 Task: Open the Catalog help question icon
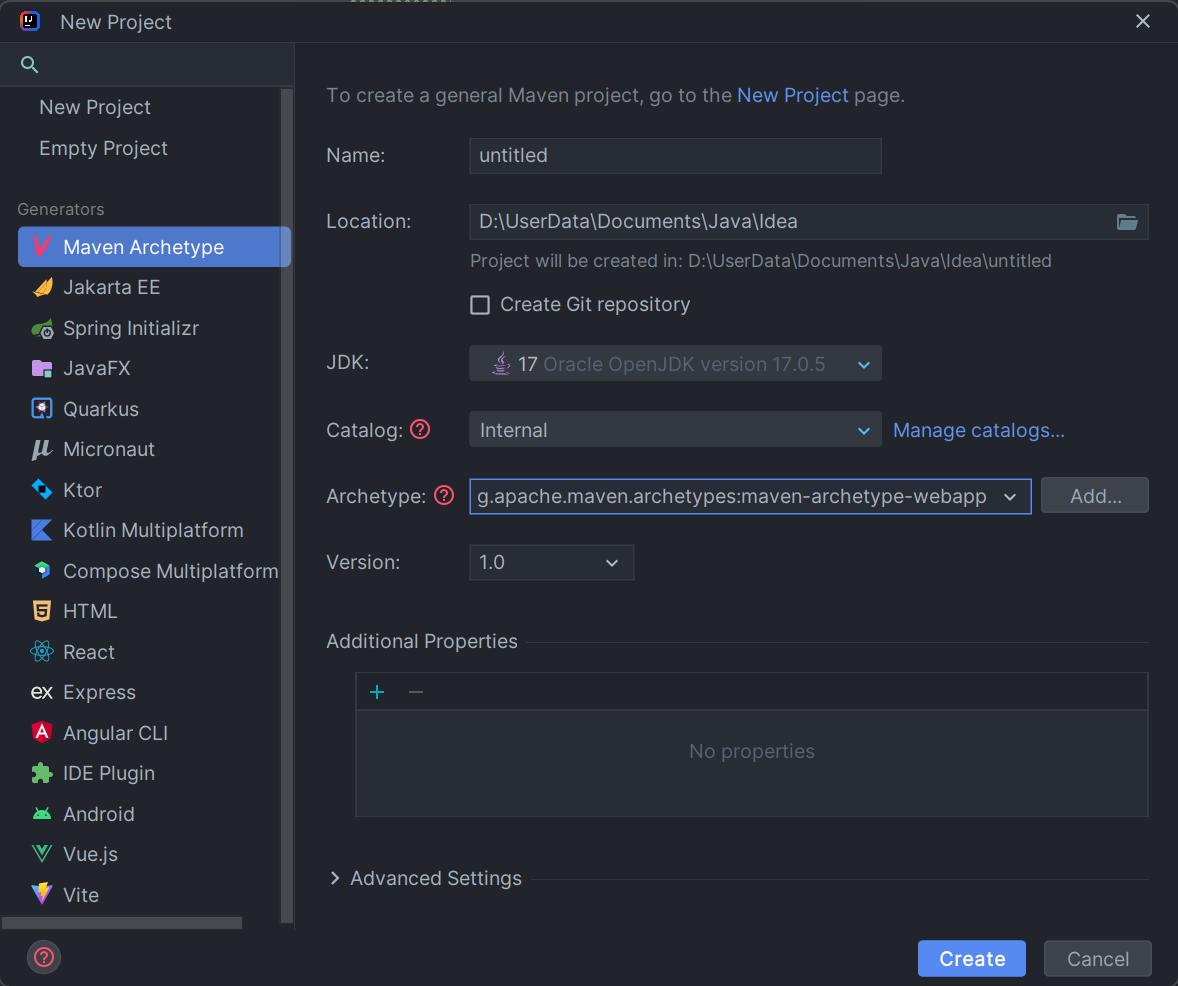point(420,430)
